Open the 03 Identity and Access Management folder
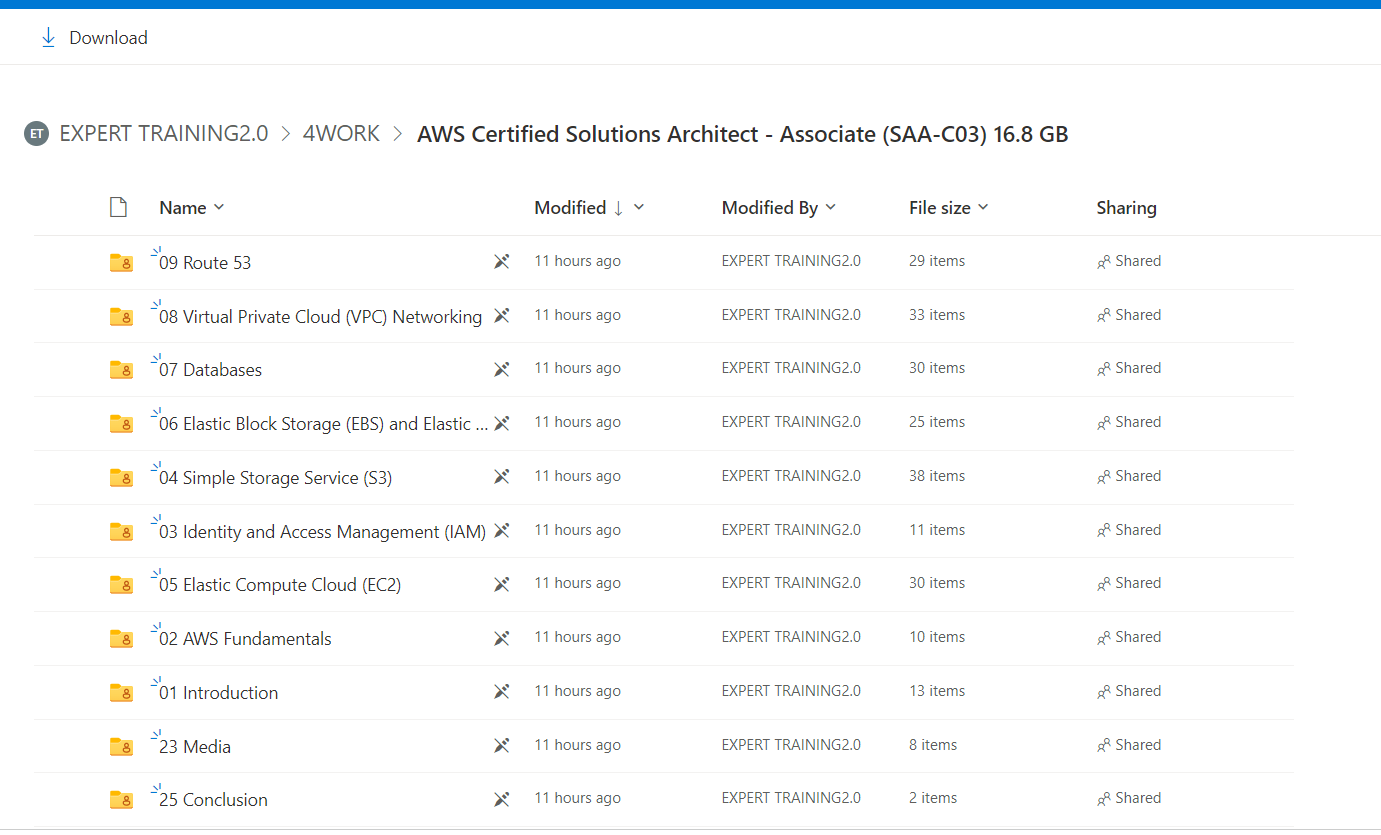1381x835 pixels. [322, 532]
